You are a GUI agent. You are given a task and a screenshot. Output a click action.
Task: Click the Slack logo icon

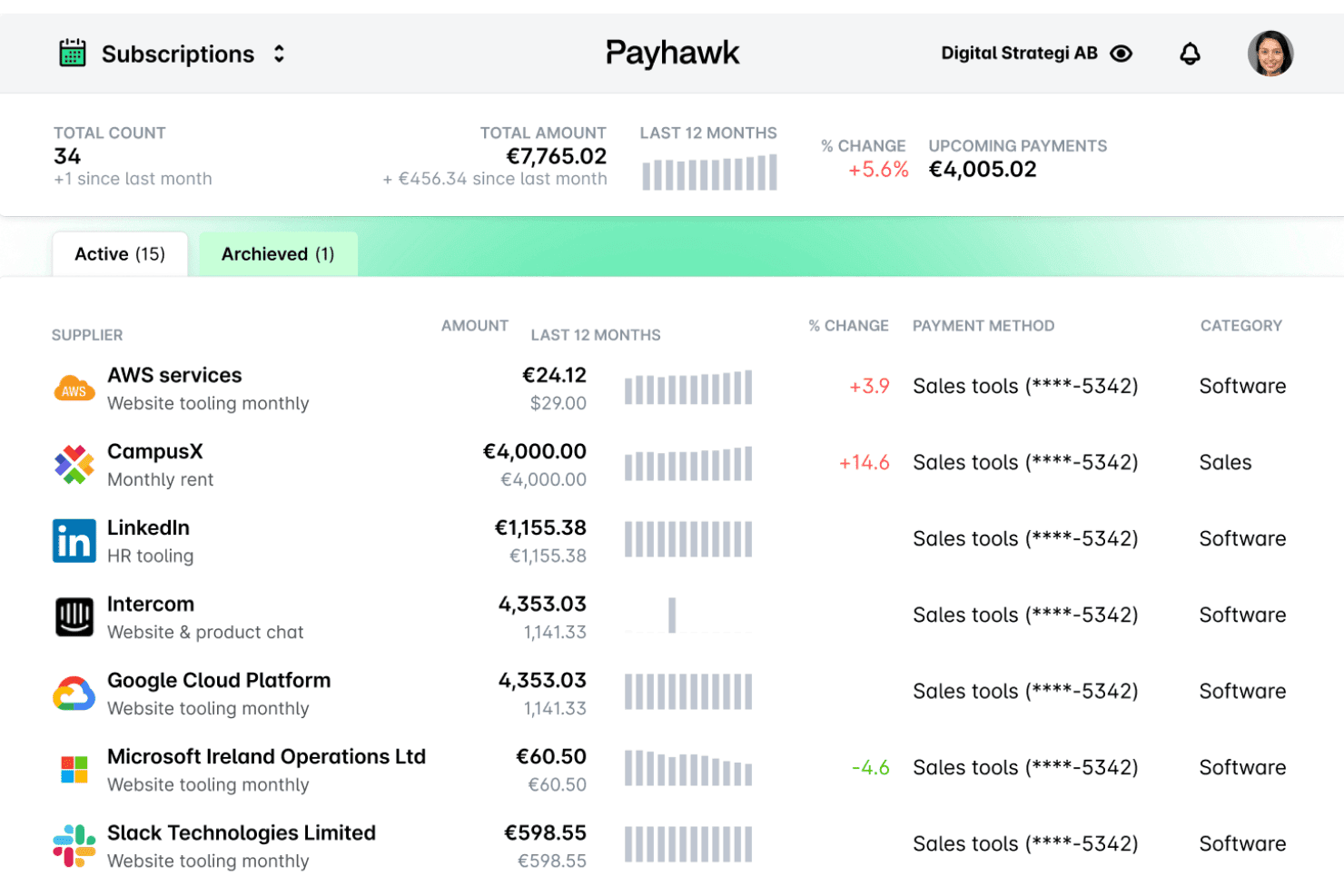74,846
